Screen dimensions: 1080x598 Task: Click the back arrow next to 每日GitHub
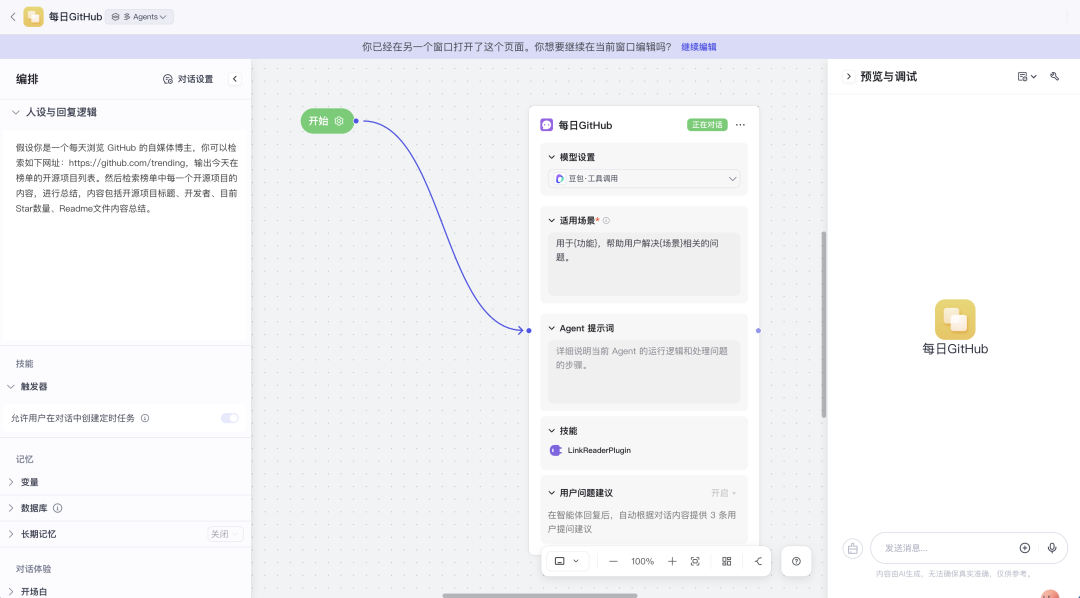point(12,17)
